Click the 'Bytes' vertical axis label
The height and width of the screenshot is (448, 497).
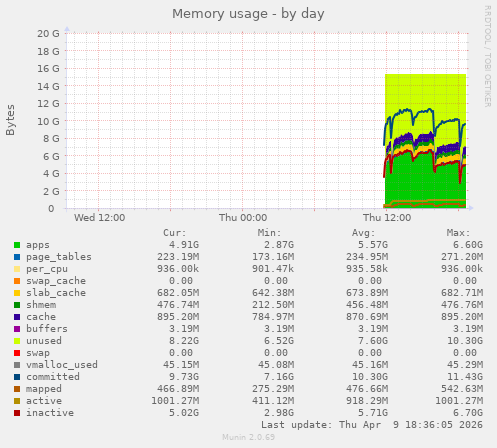pyautogui.click(x=10, y=120)
